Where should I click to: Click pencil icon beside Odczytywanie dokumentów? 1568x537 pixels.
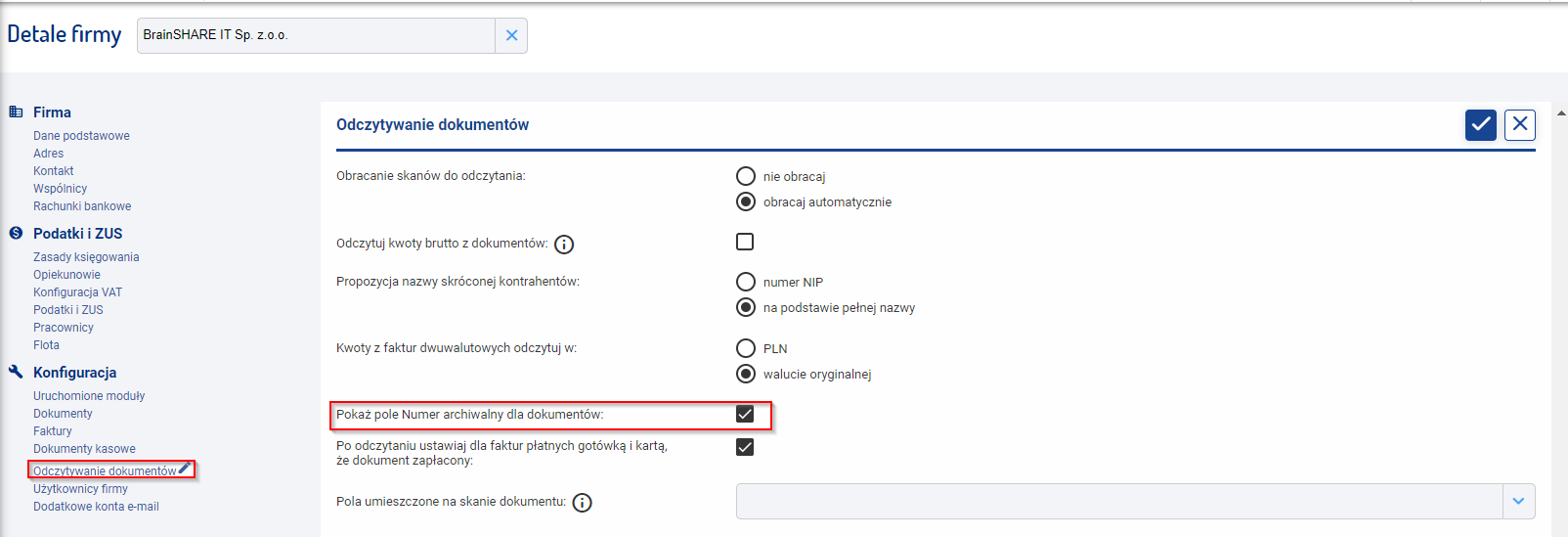185,468
